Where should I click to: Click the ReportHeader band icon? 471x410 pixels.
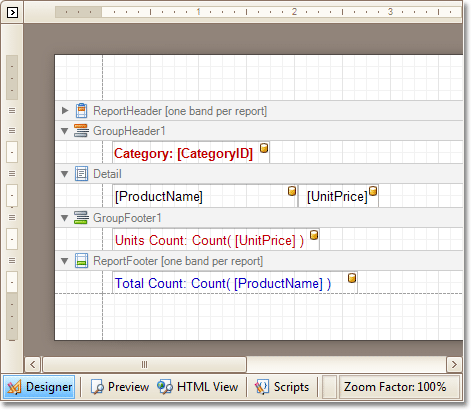click(81, 111)
